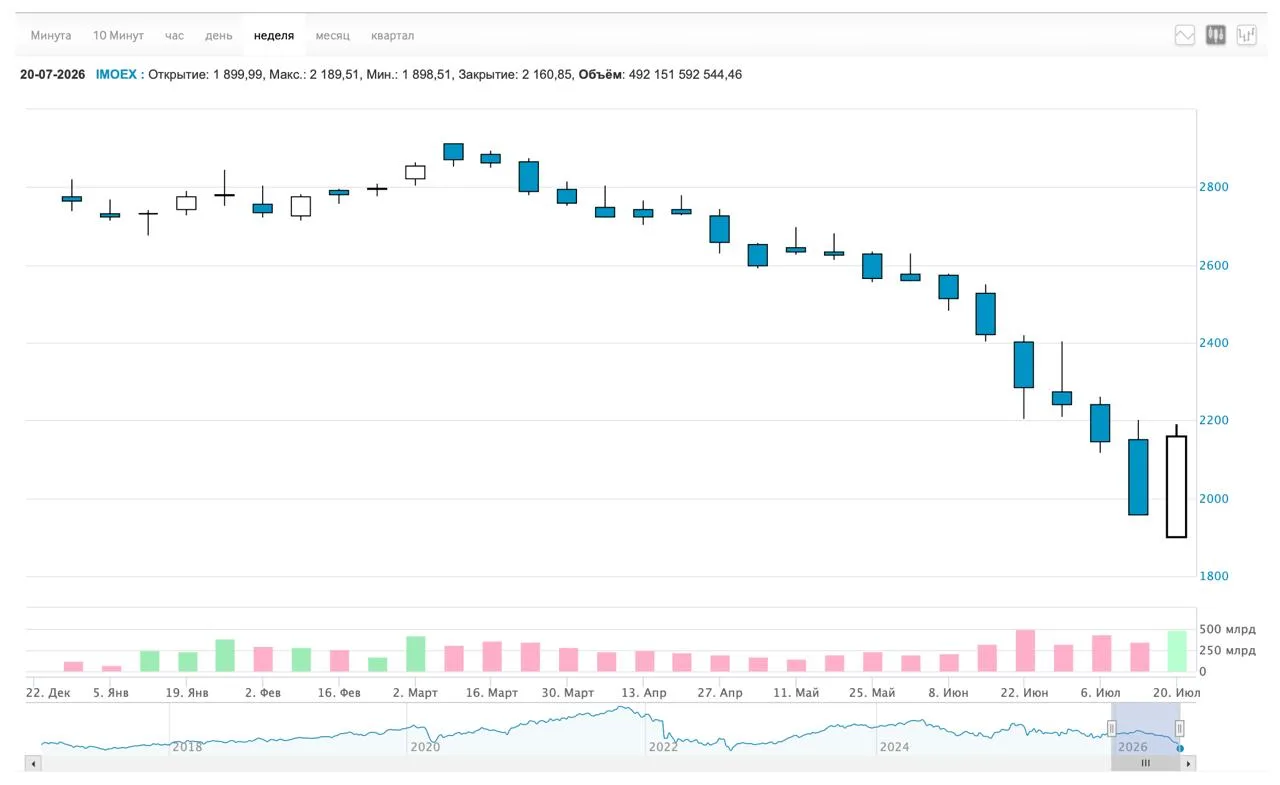Click the green volume bar for 20 Июл
This screenshot has width=1280, height=785.
(x=1177, y=651)
